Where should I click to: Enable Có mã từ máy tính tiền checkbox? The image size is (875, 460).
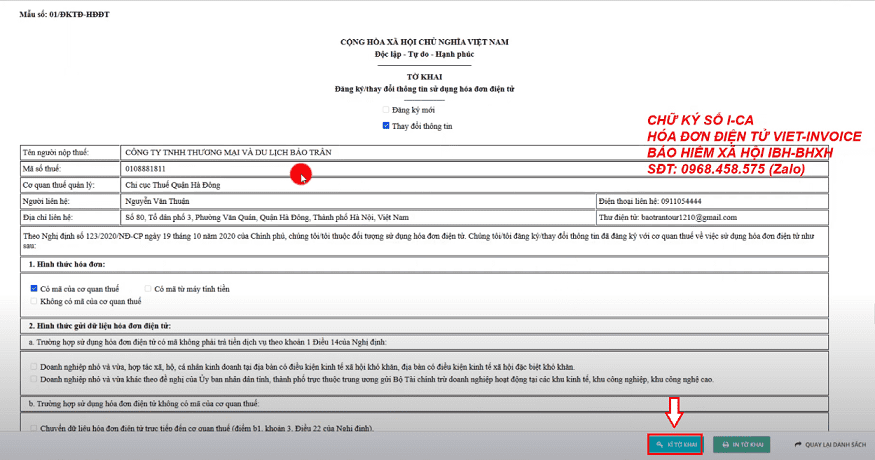click(147, 289)
